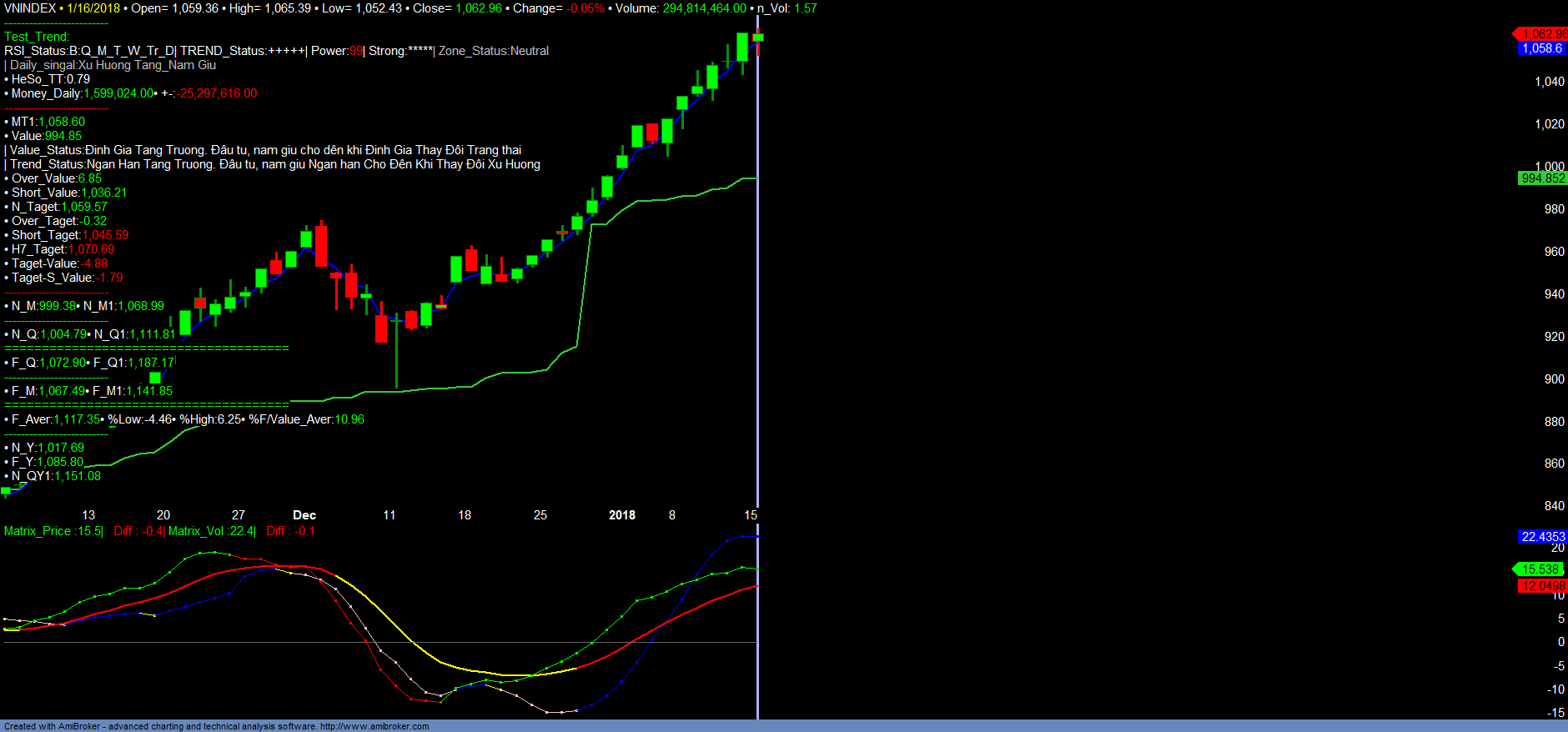1568x732 pixels.
Task: Select the blue 22.4353 indicator tag
Action: [1542, 537]
